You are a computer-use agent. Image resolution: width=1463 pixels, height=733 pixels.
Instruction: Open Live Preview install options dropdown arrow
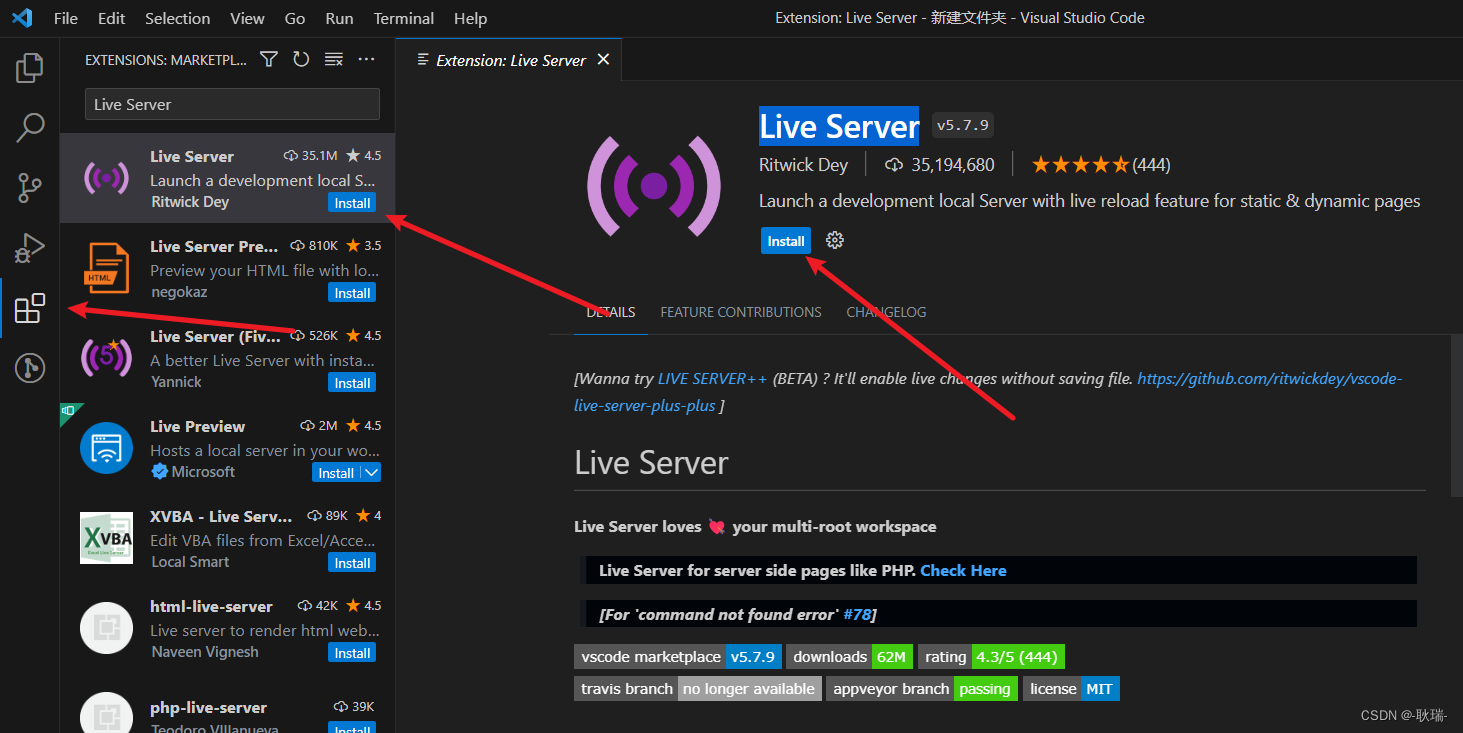(371, 473)
